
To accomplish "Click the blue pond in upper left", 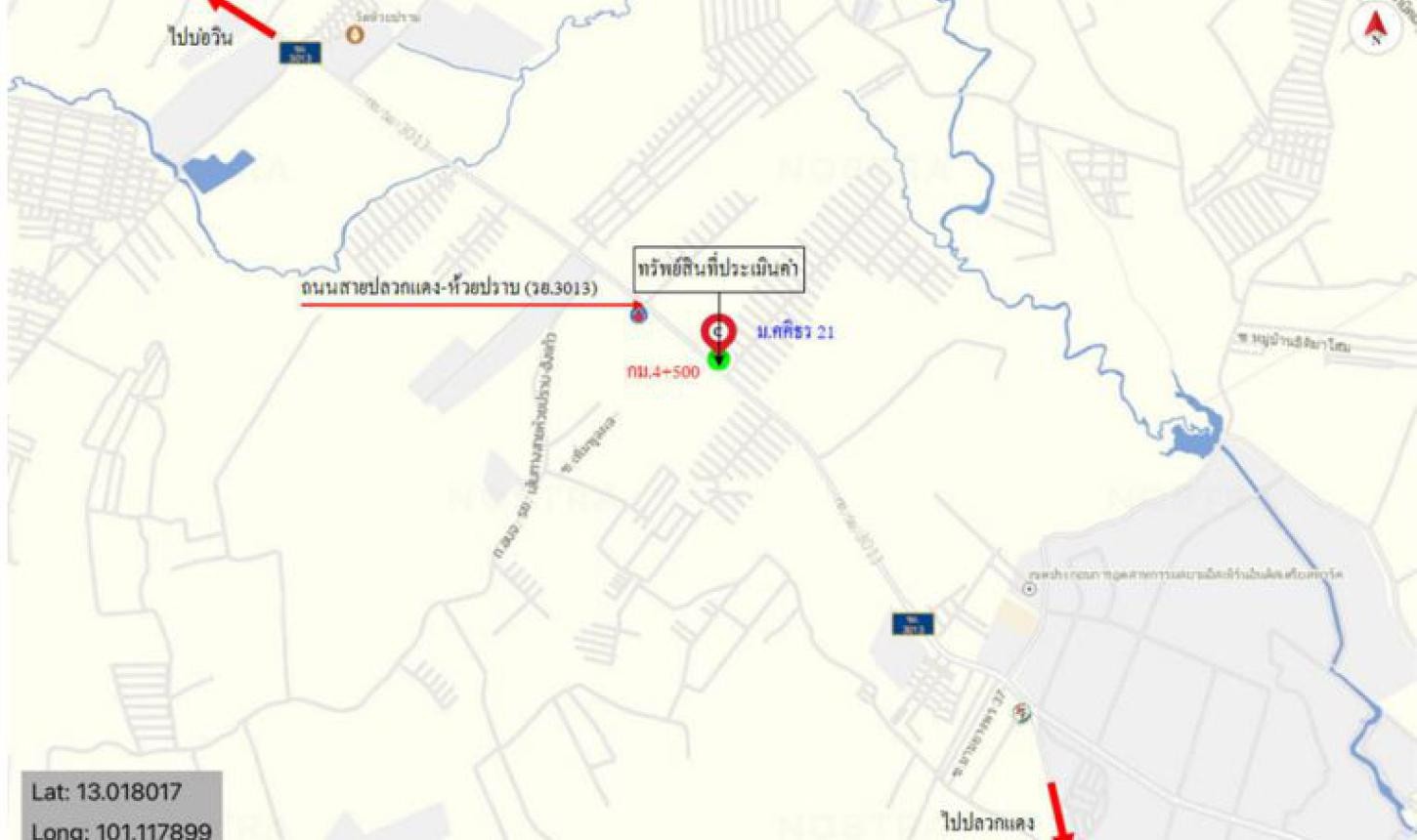I will pos(219,170).
